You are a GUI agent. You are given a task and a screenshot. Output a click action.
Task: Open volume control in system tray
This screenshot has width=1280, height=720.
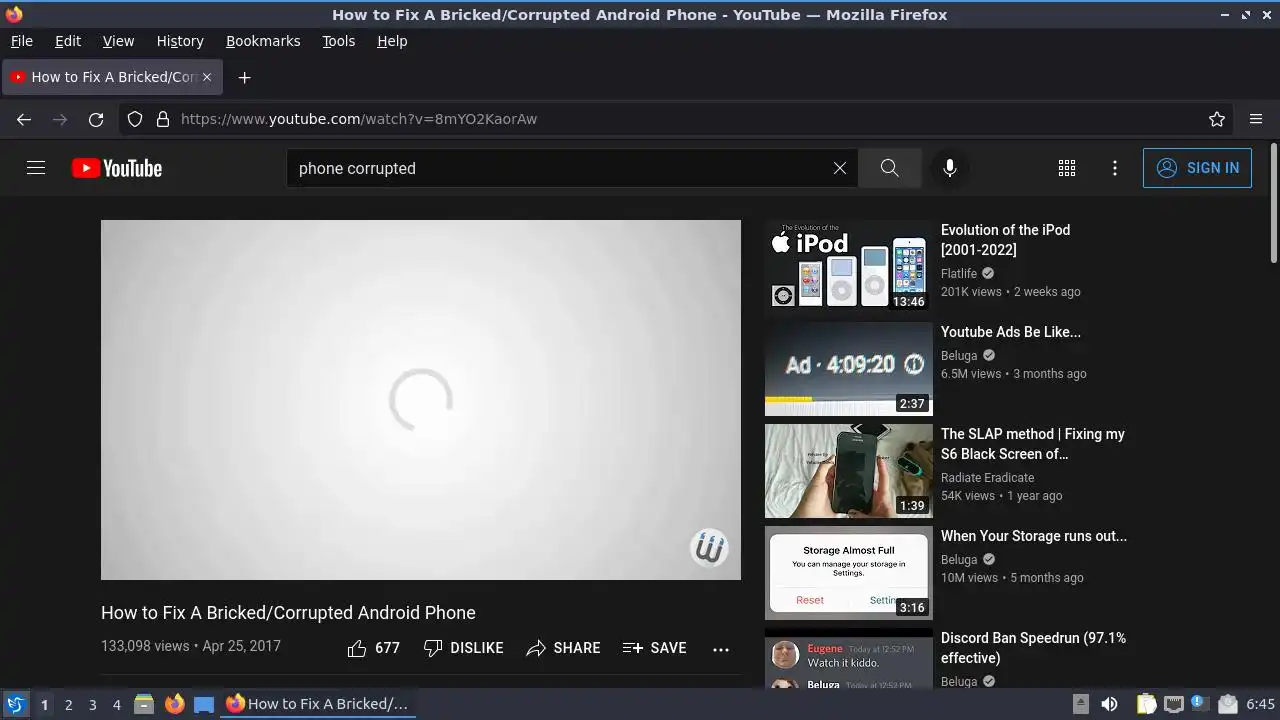[x=1109, y=704]
